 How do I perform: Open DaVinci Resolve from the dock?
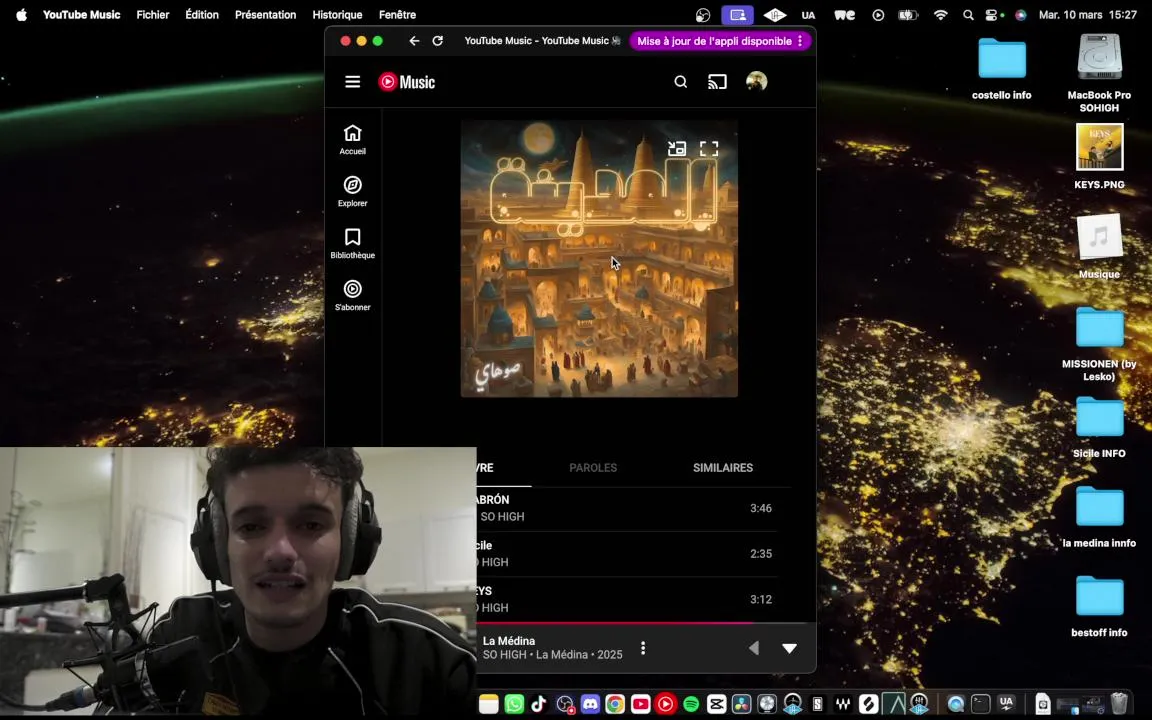(741, 704)
